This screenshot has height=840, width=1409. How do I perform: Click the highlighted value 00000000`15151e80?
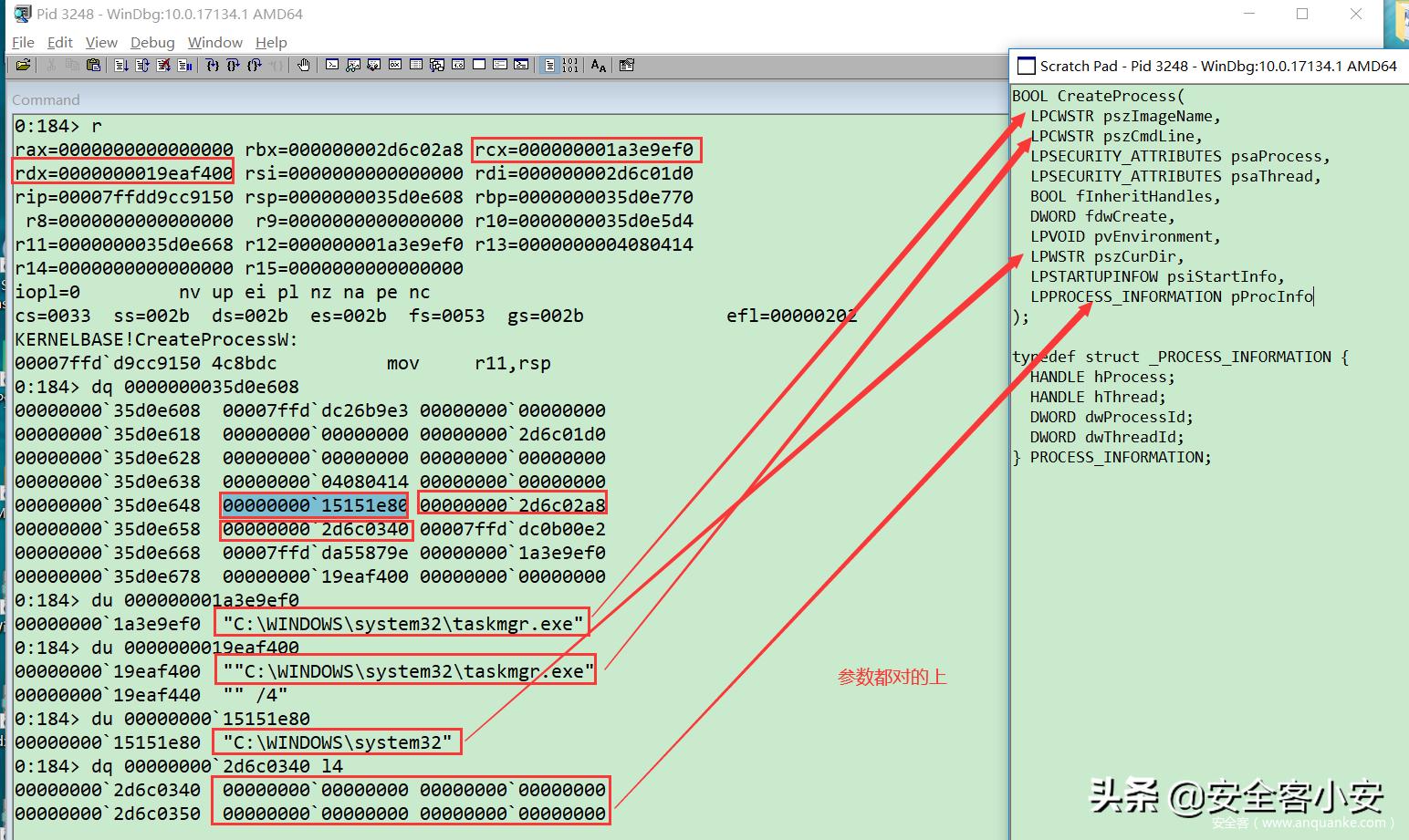click(x=315, y=505)
